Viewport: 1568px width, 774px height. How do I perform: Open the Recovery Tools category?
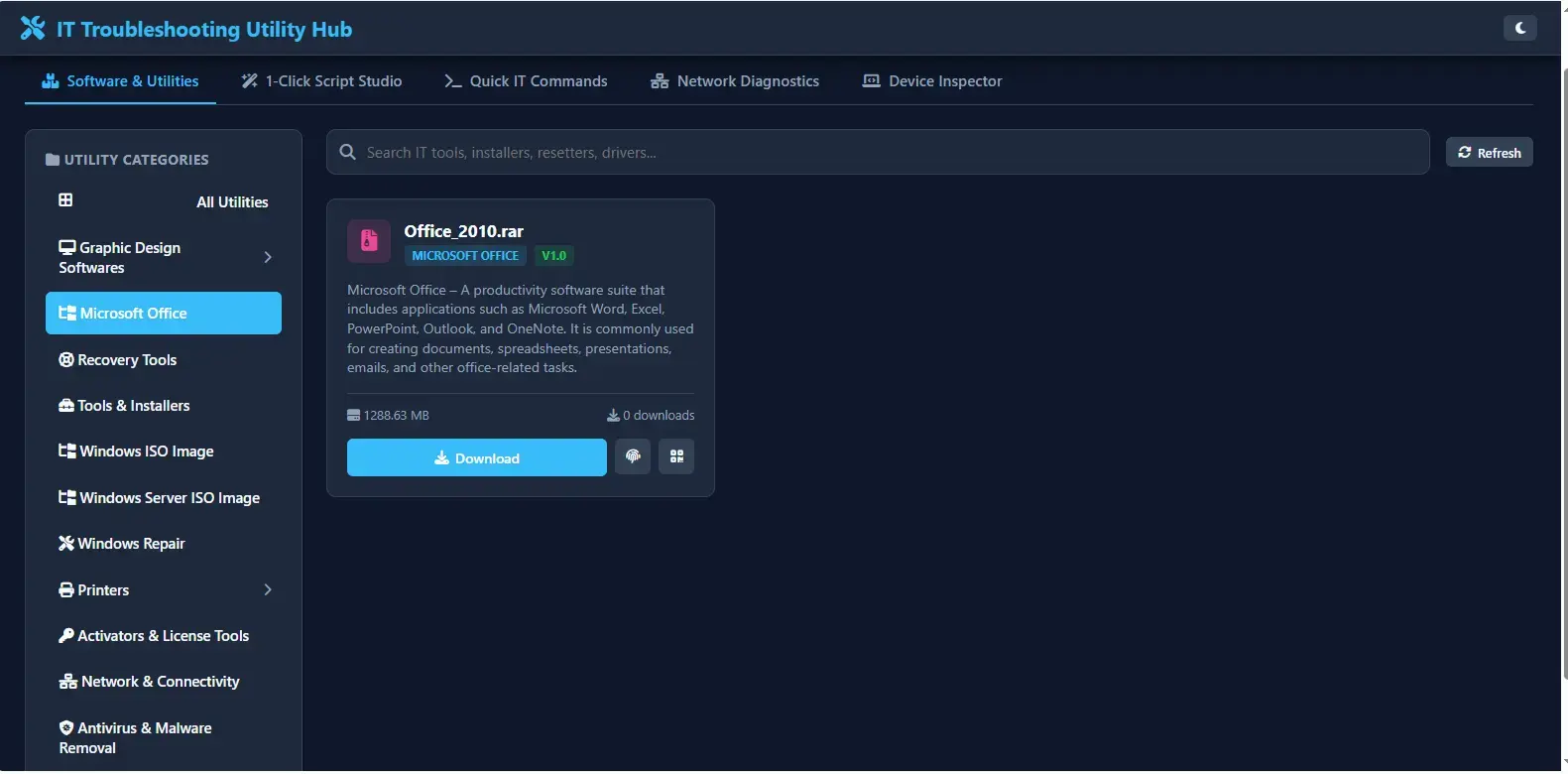pos(164,359)
